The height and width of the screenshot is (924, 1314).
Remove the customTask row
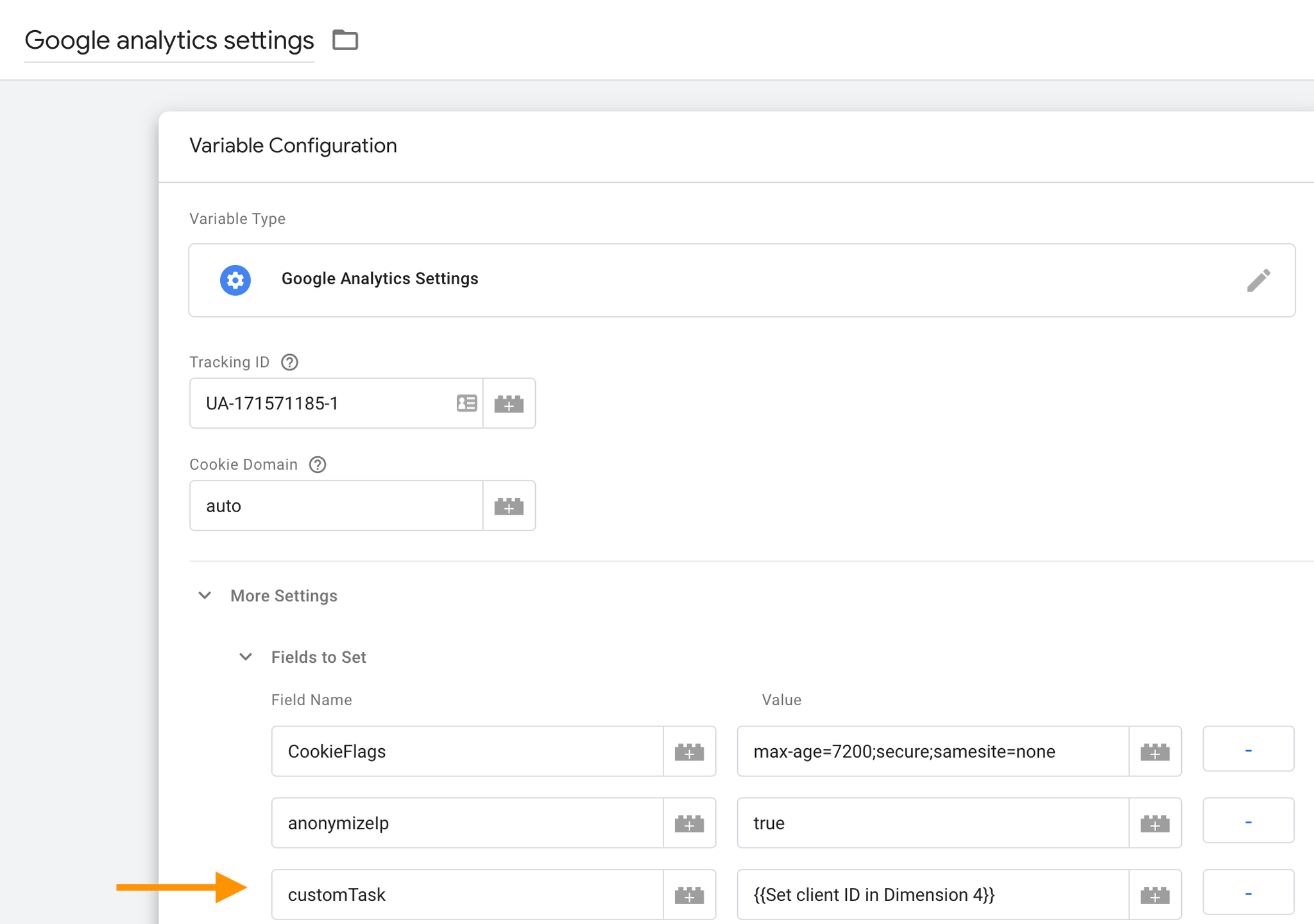point(1249,893)
